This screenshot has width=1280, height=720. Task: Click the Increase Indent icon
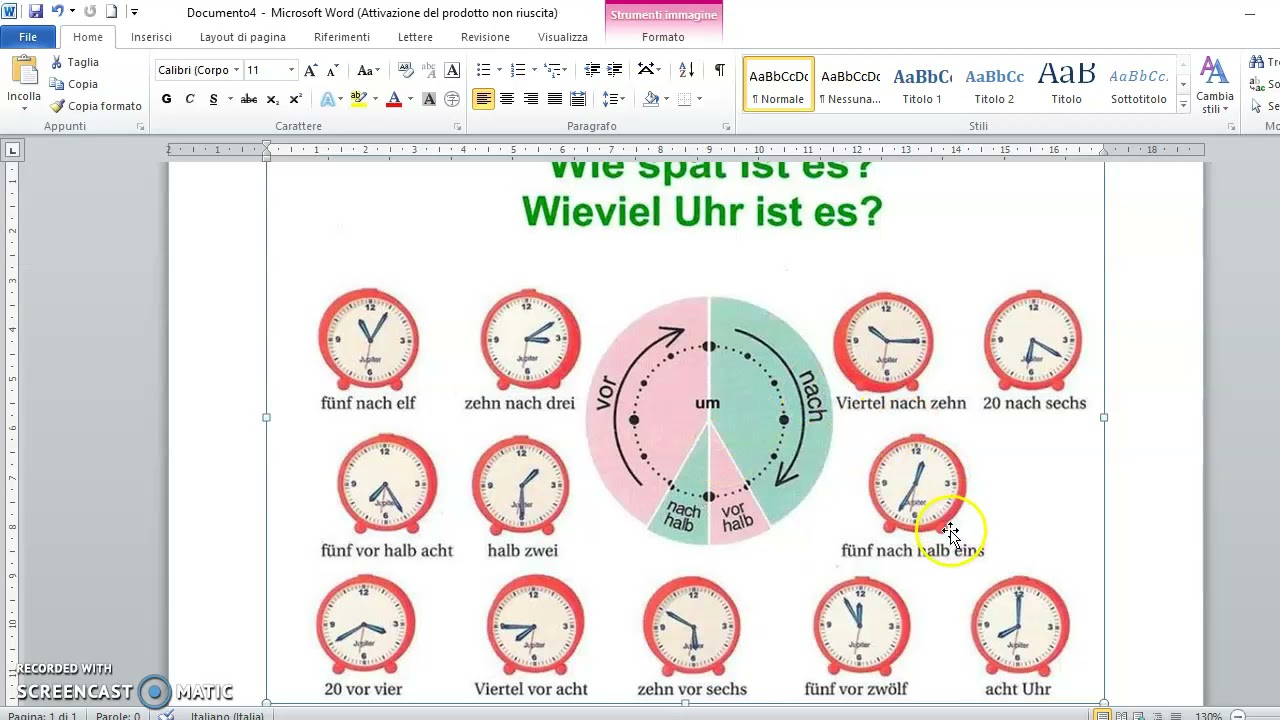point(615,70)
